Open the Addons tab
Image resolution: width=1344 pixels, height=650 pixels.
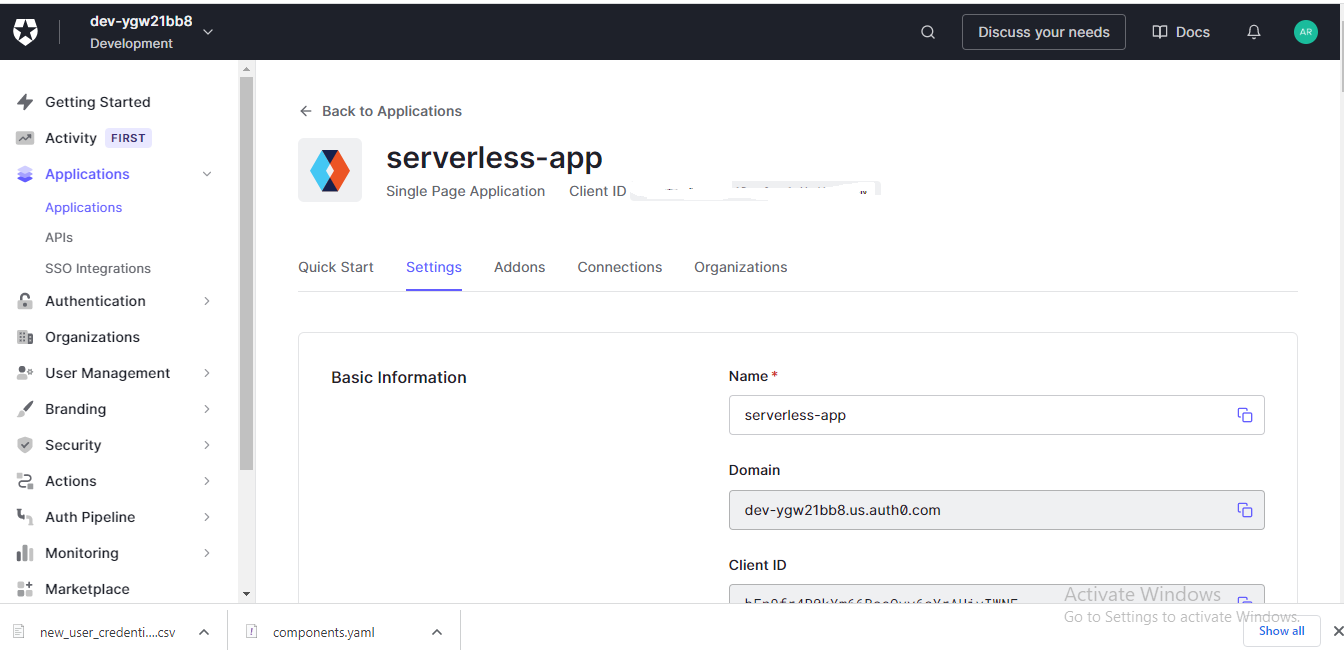tap(520, 267)
